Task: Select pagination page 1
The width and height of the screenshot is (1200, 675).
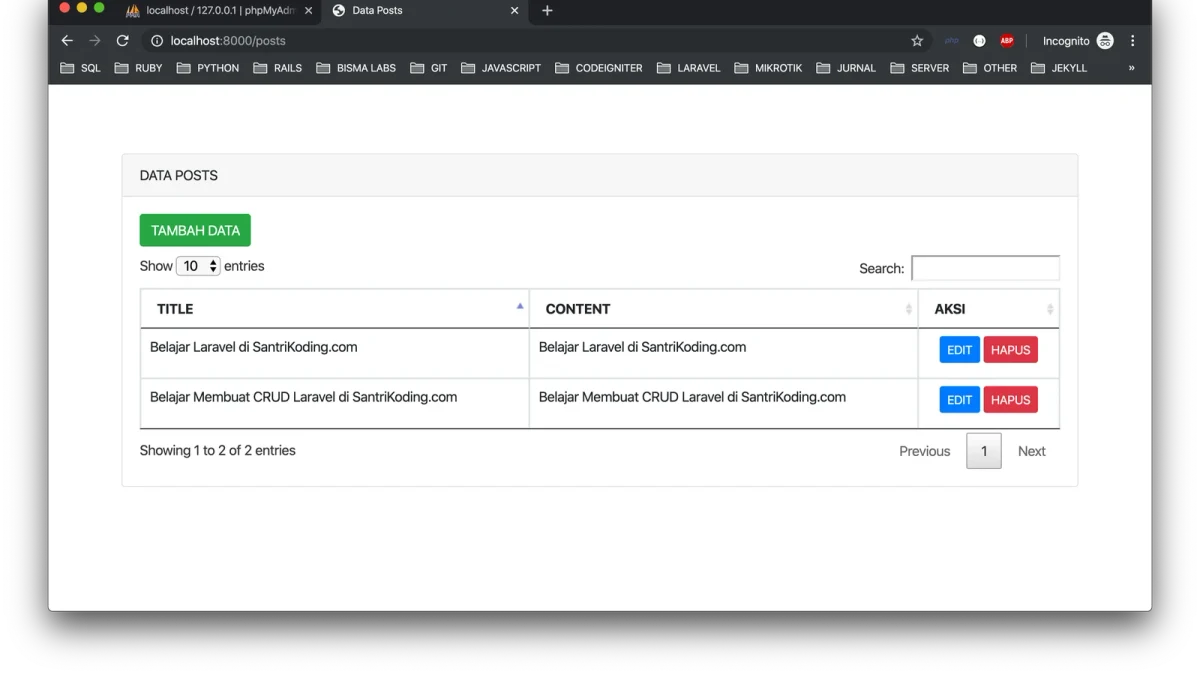Action: (x=984, y=451)
